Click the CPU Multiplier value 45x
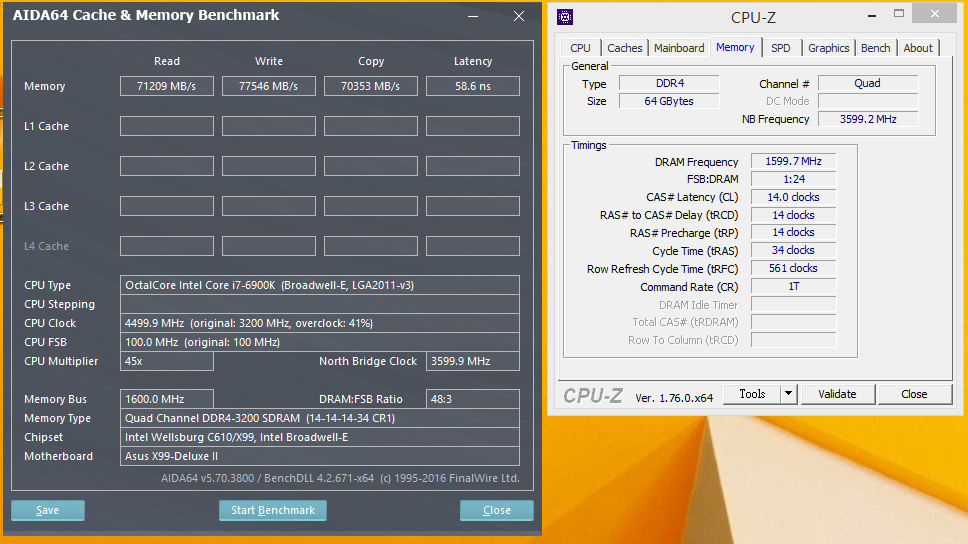 [167, 361]
